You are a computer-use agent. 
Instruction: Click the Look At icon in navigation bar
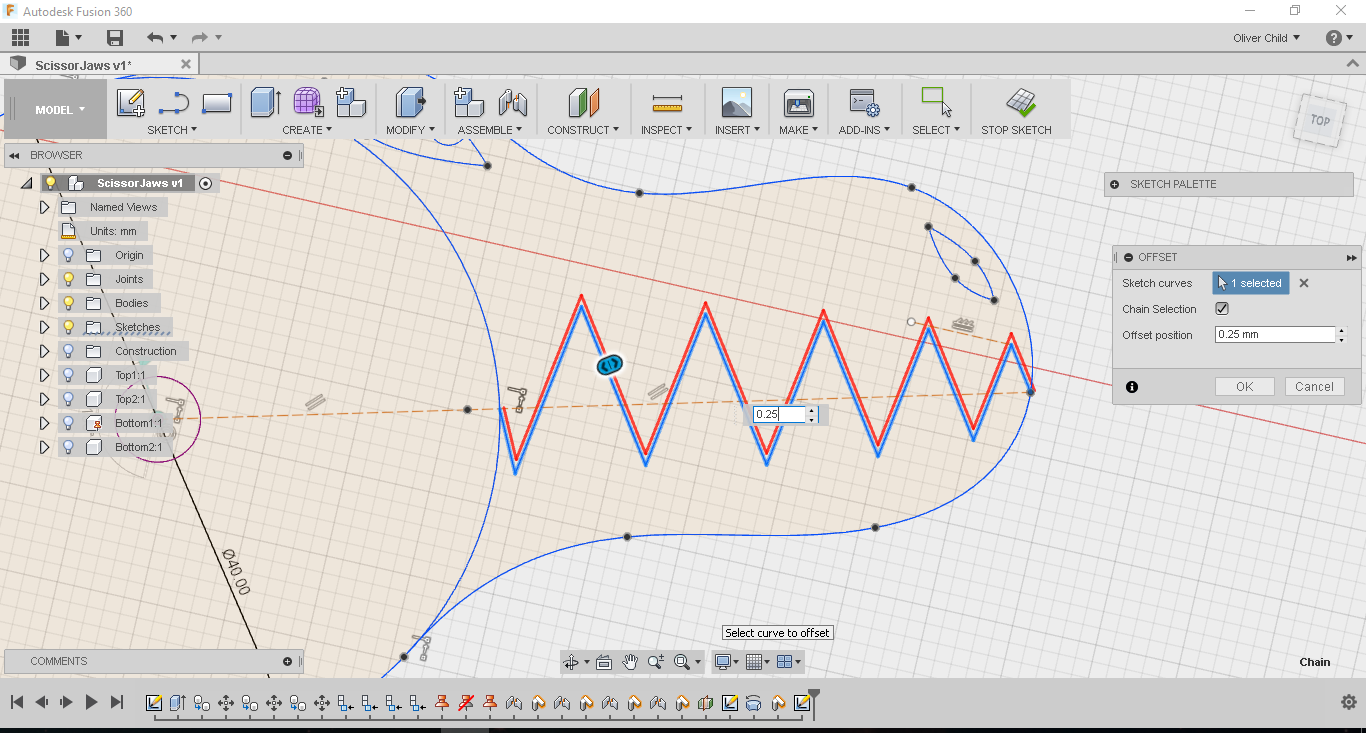tap(603, 662)
